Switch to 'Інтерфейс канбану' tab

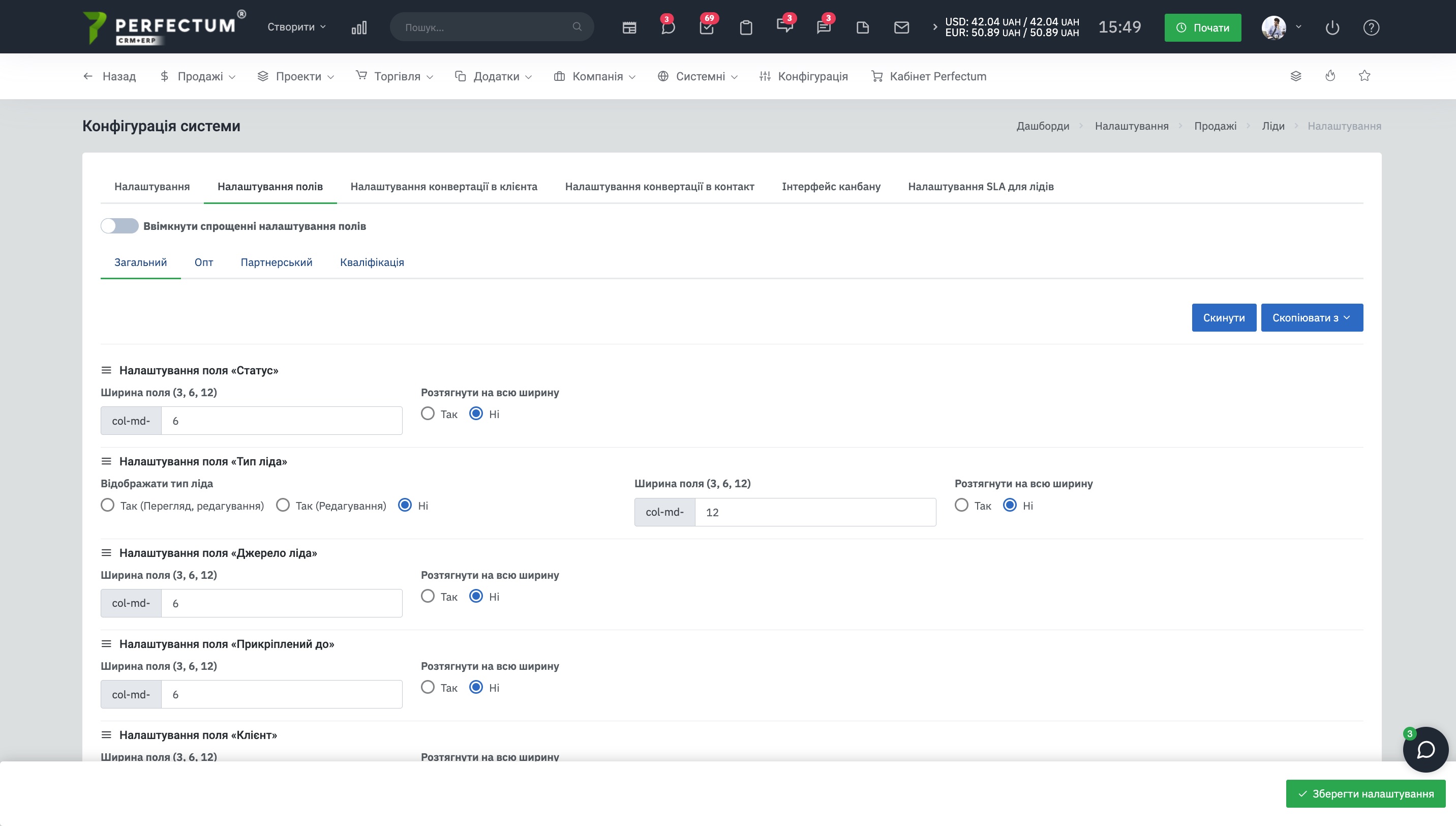tap(831, 186)
